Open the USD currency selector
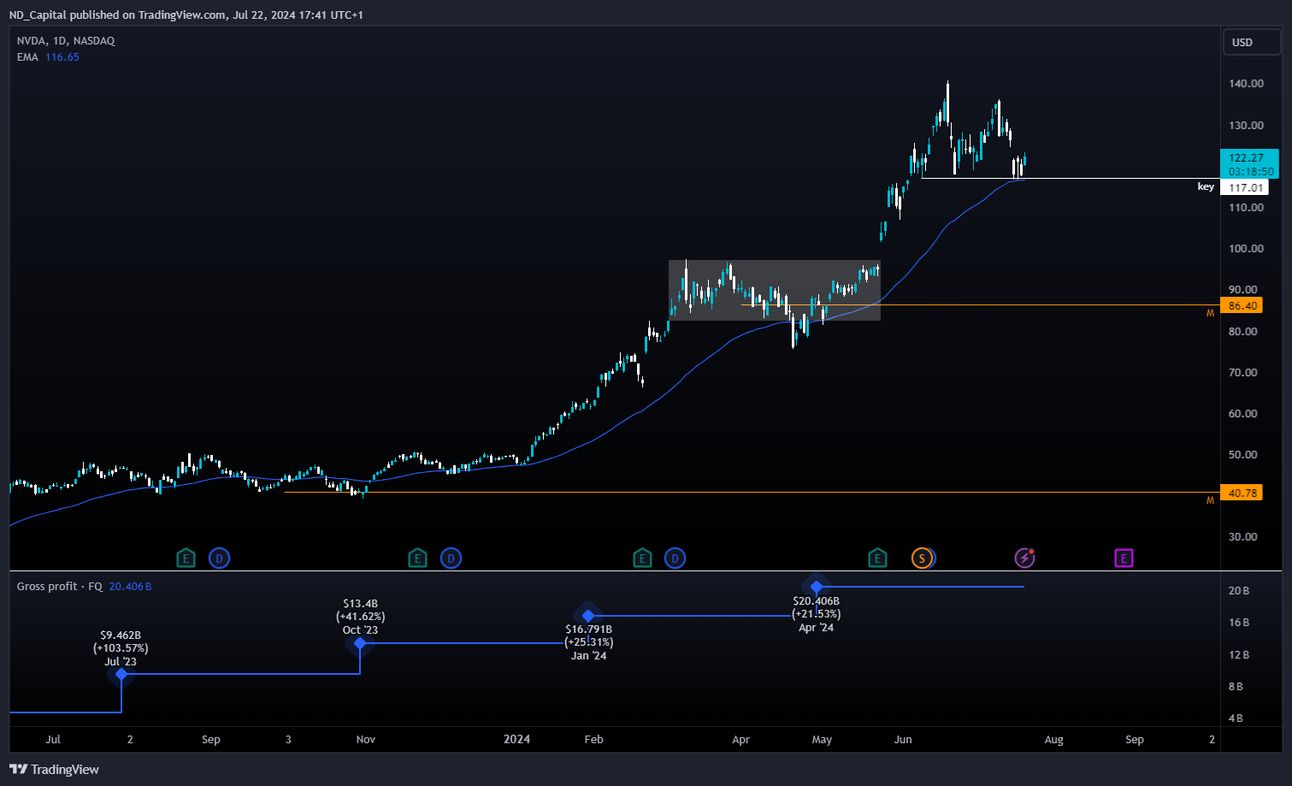This screenshot has height=786, width=1292. coord(1252,42)
